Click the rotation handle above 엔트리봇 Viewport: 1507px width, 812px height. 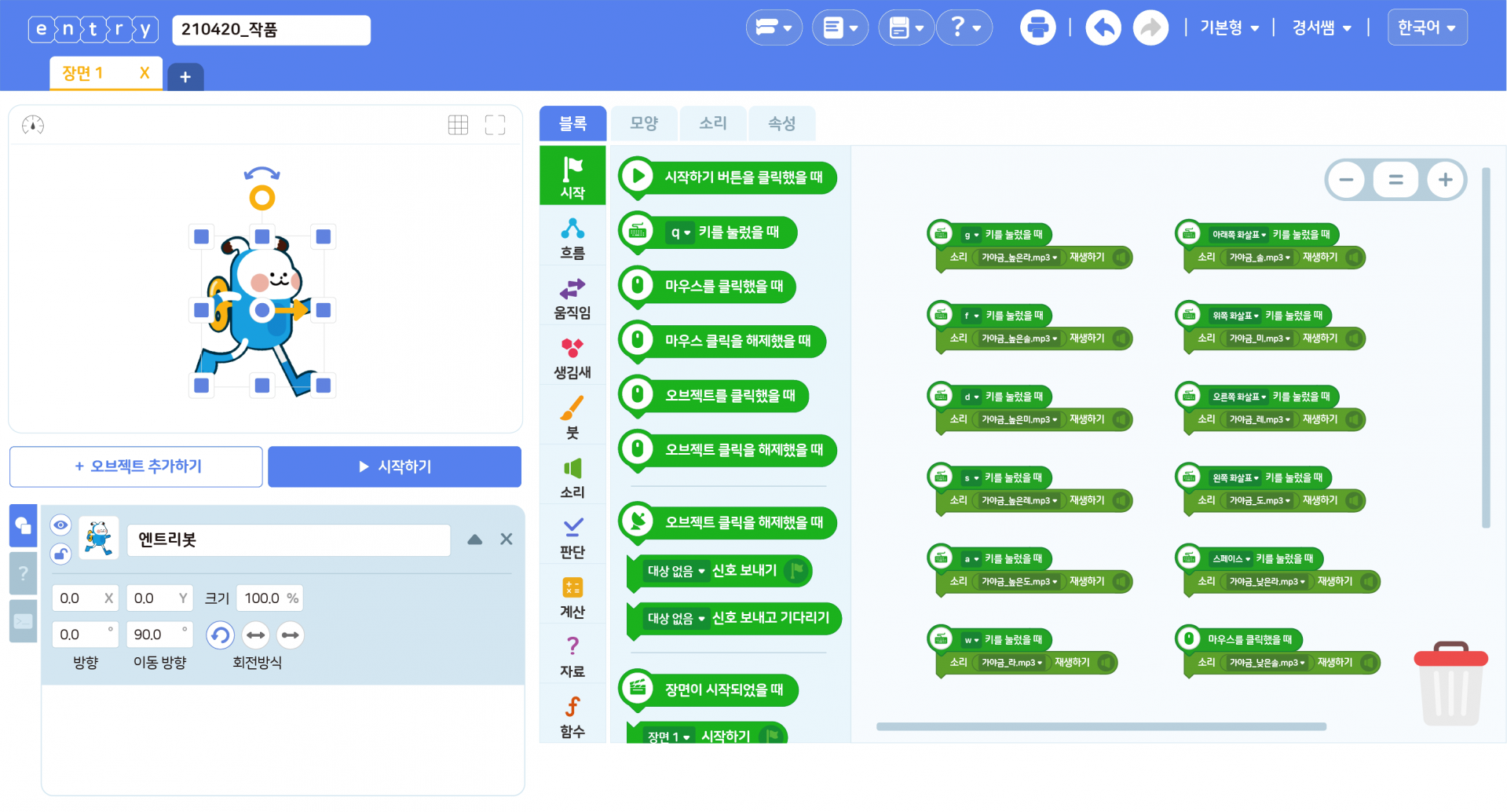pyautogui.click(x=262, y=197)
